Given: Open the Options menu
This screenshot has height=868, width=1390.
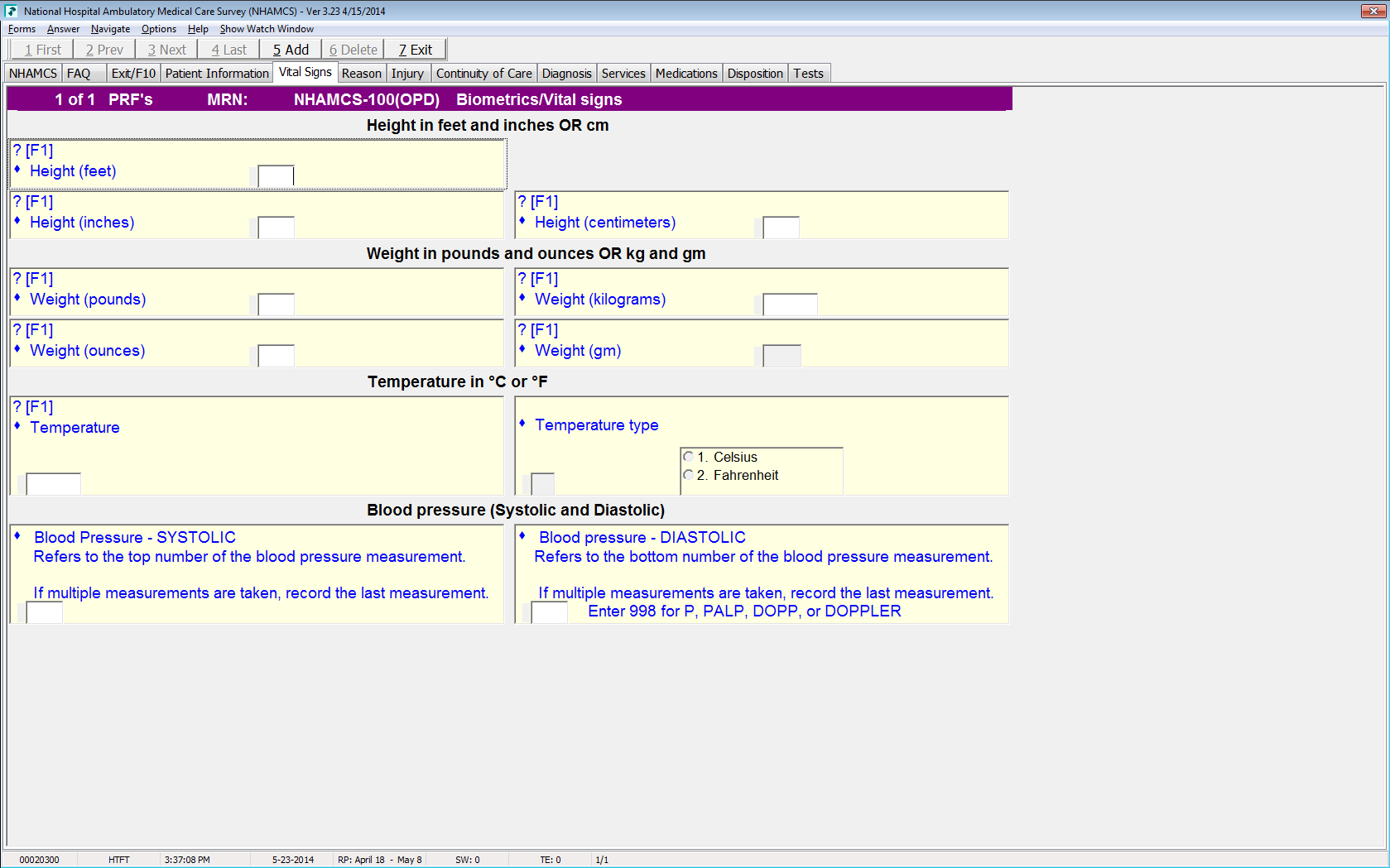Looking at the screenshot, I should [x=159, y=29].
